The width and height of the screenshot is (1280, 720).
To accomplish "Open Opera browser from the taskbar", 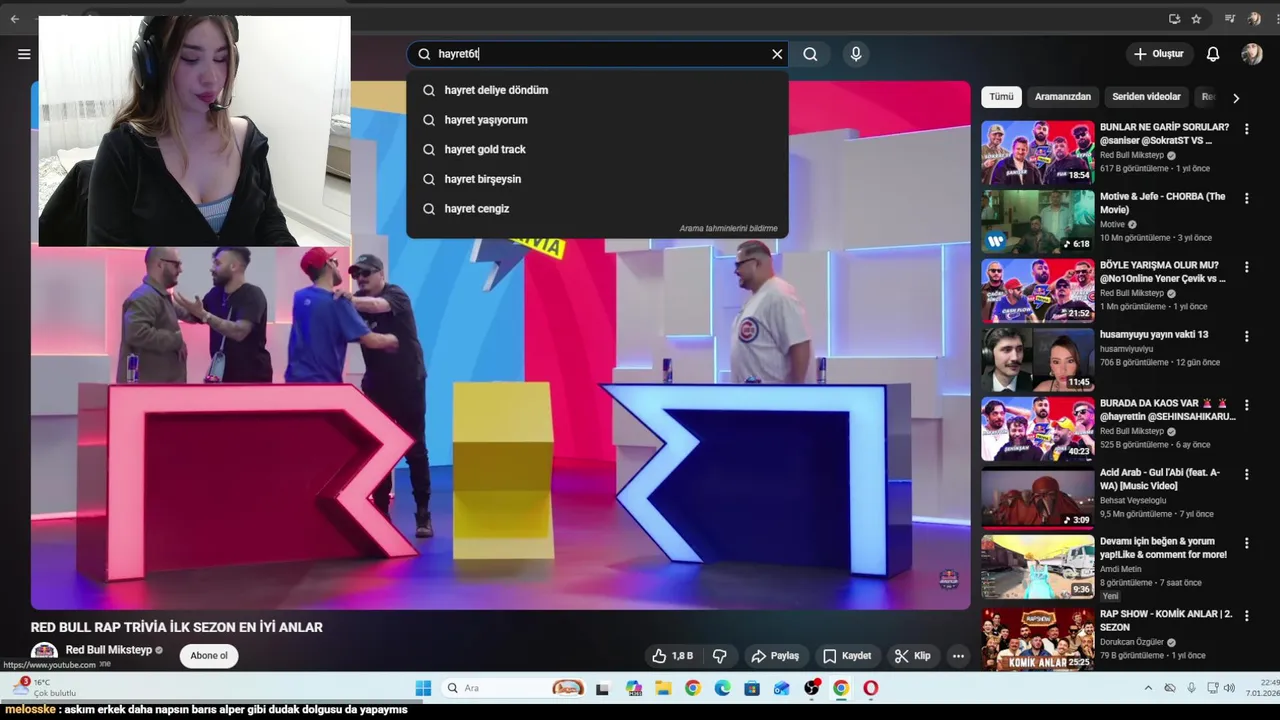I will click(871, 688).
